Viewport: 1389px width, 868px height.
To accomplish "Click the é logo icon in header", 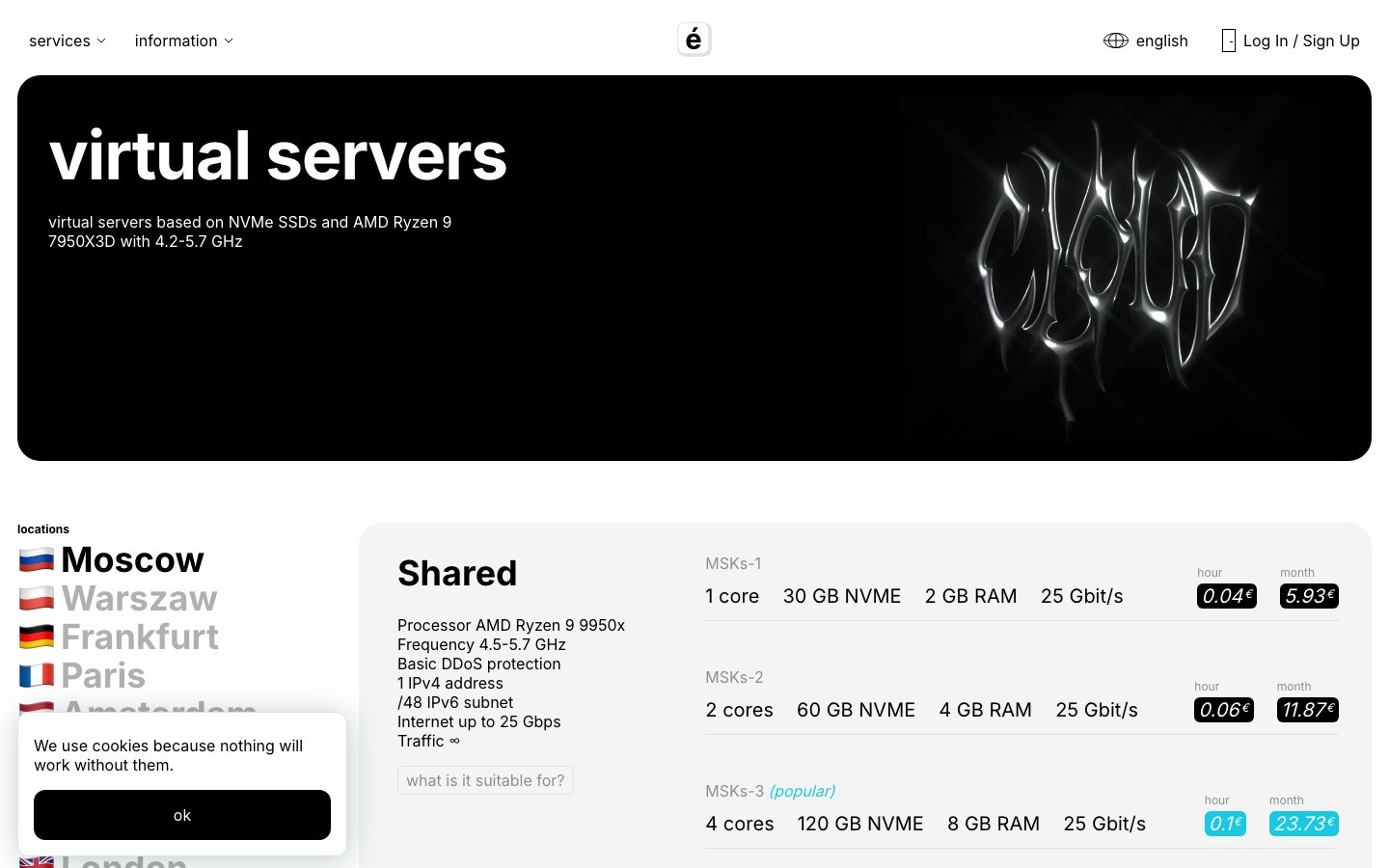I will click(x=694, y=40).
